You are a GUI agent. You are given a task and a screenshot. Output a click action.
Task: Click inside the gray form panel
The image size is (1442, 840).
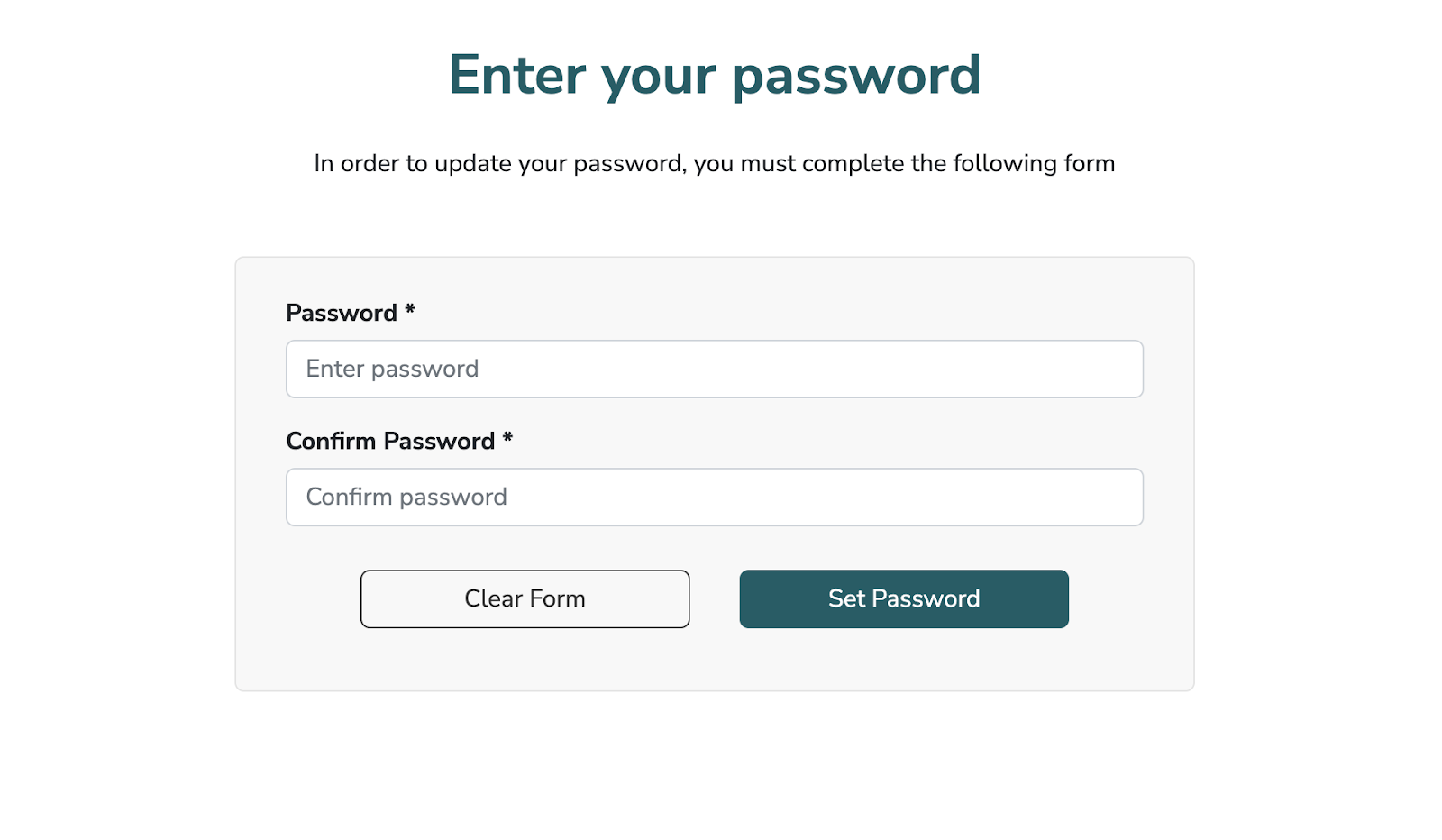(x=714, y=658)
